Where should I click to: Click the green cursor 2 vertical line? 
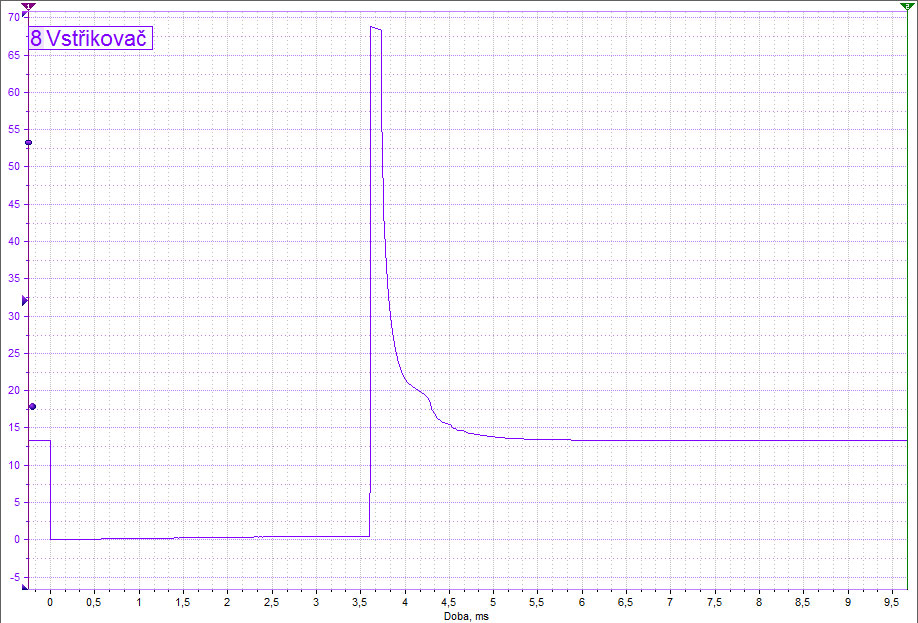tap(907, 300)
